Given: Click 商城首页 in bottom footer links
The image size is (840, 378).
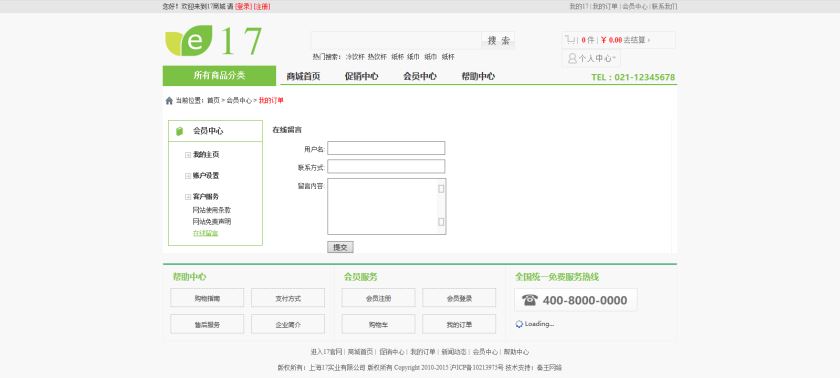Looking at the screenshot, I should click(x=360, y=352).
